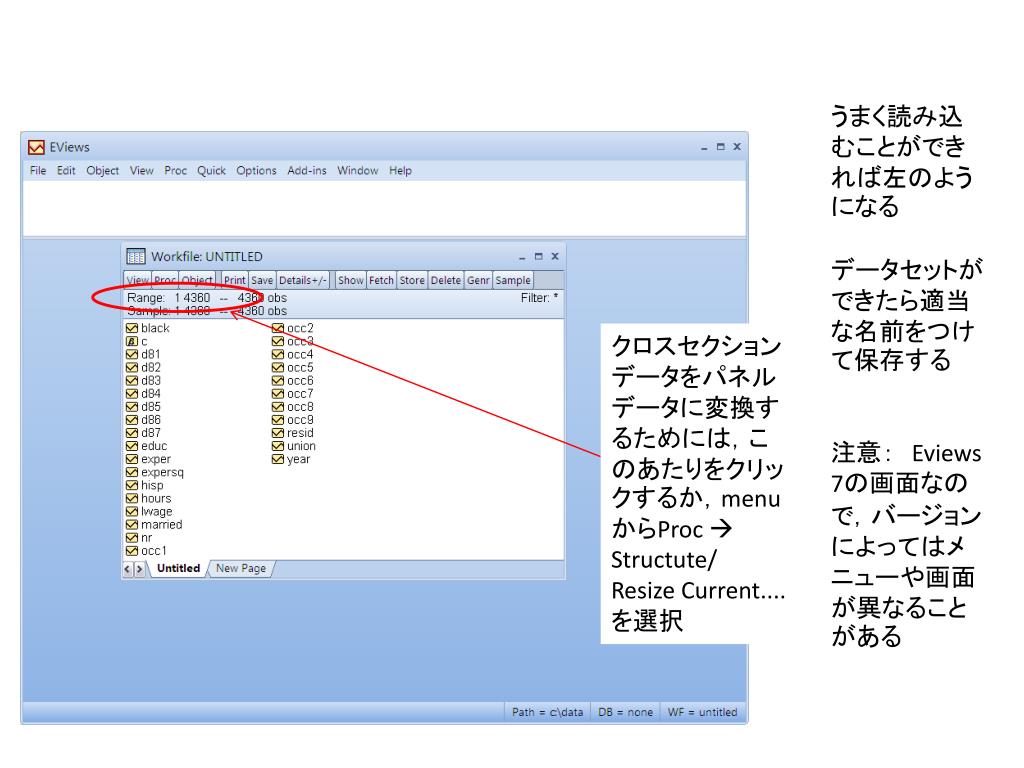Viewport: 1024px width, 768px height.
Task: Select the occ5 series name
Action: pos(300,368)
